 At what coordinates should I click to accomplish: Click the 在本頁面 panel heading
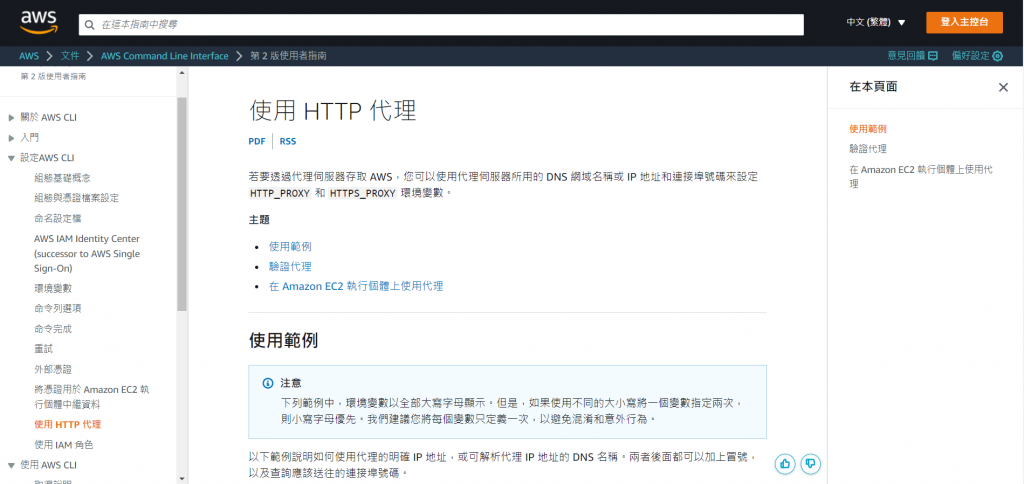point(872,87)
